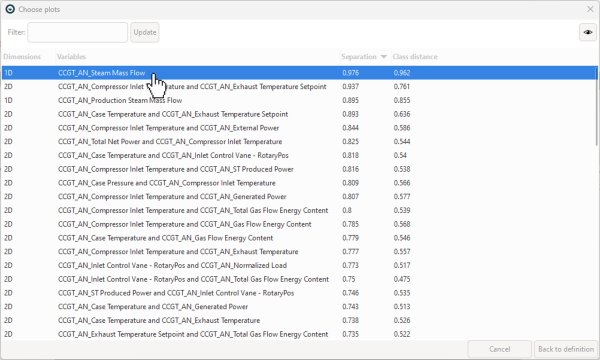Click separation value 0.937
Image resolution: width=600 pixels, height=360 pixels.
(351, 86)
